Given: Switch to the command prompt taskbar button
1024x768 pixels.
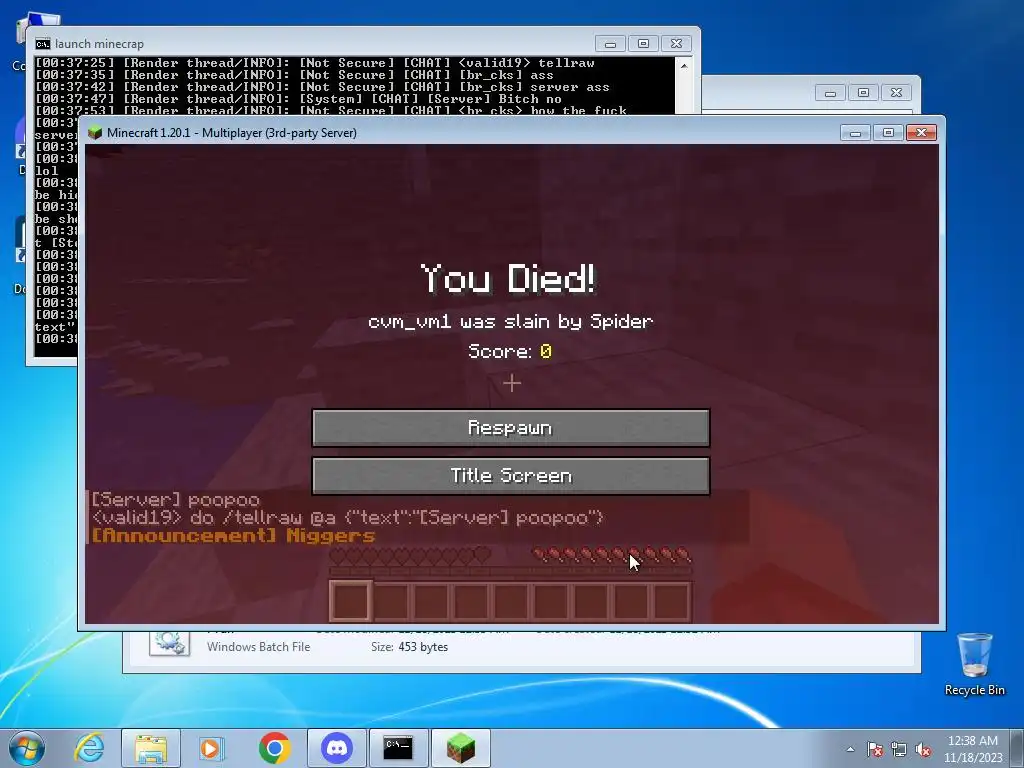Looking at the screenshot, I should (x=398, y=748).
